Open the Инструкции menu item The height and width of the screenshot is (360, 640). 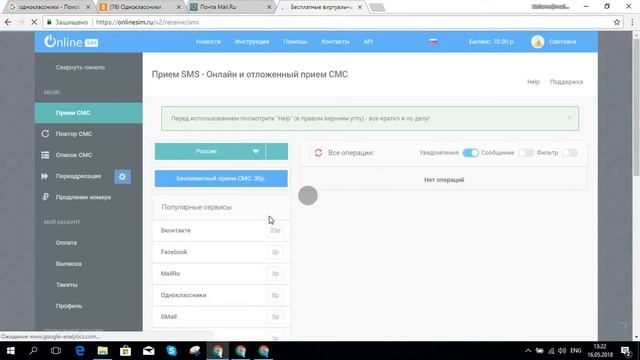252,42
